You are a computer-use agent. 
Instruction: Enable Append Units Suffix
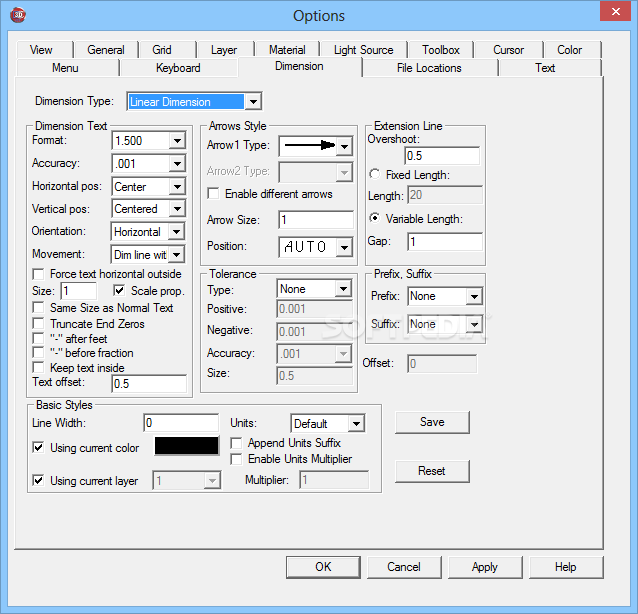(236, 443)
